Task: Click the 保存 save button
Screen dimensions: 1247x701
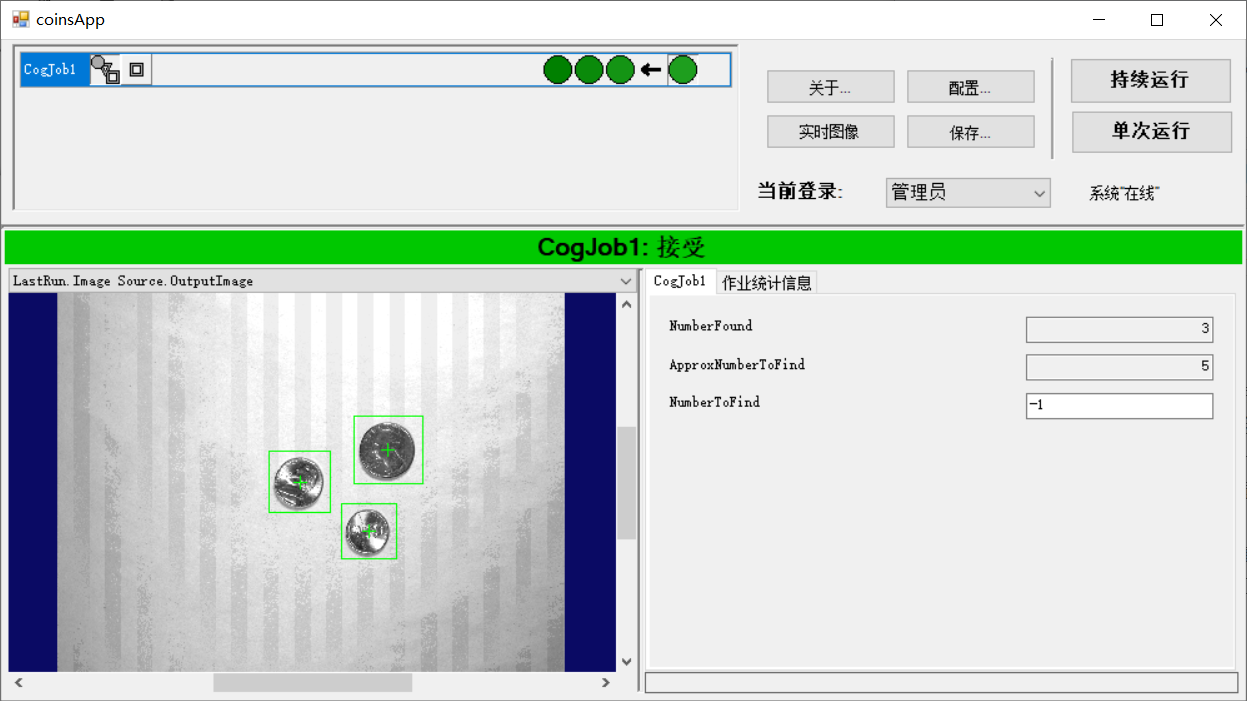Action: pos(969,131)
